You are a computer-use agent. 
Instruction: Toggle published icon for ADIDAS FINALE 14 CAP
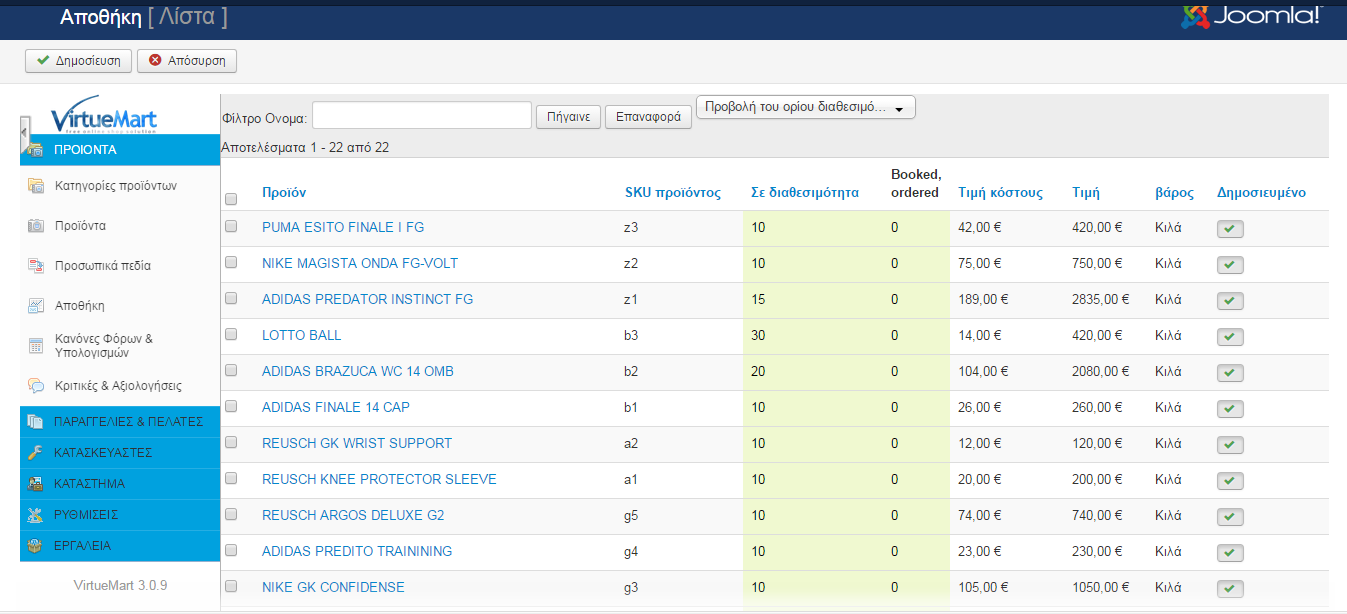pos(1230,409)
